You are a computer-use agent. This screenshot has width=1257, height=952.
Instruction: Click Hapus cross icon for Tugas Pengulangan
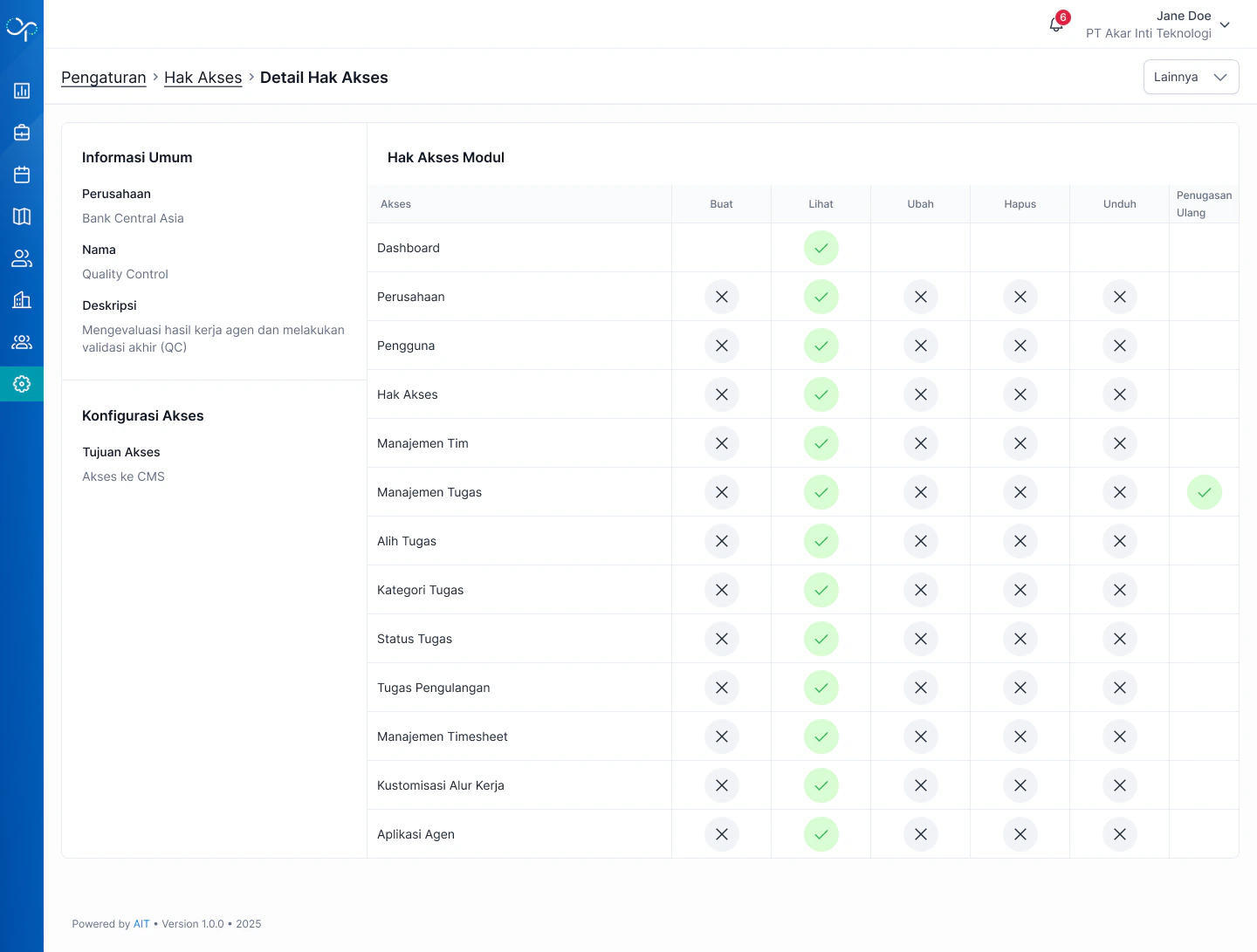[x=1020, y=688]
